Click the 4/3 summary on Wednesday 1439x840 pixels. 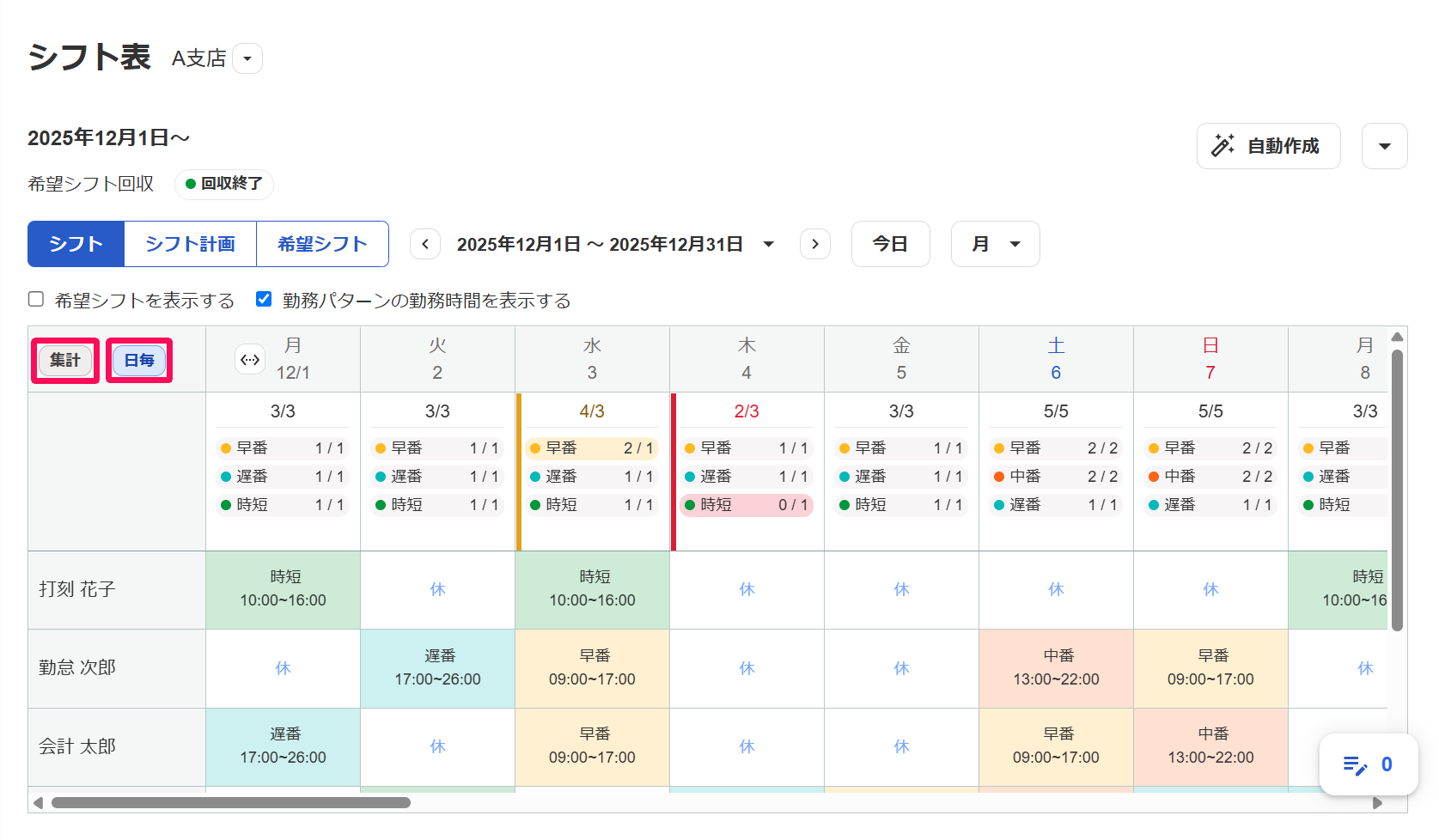pyautogui.click(x=592, y=411)
